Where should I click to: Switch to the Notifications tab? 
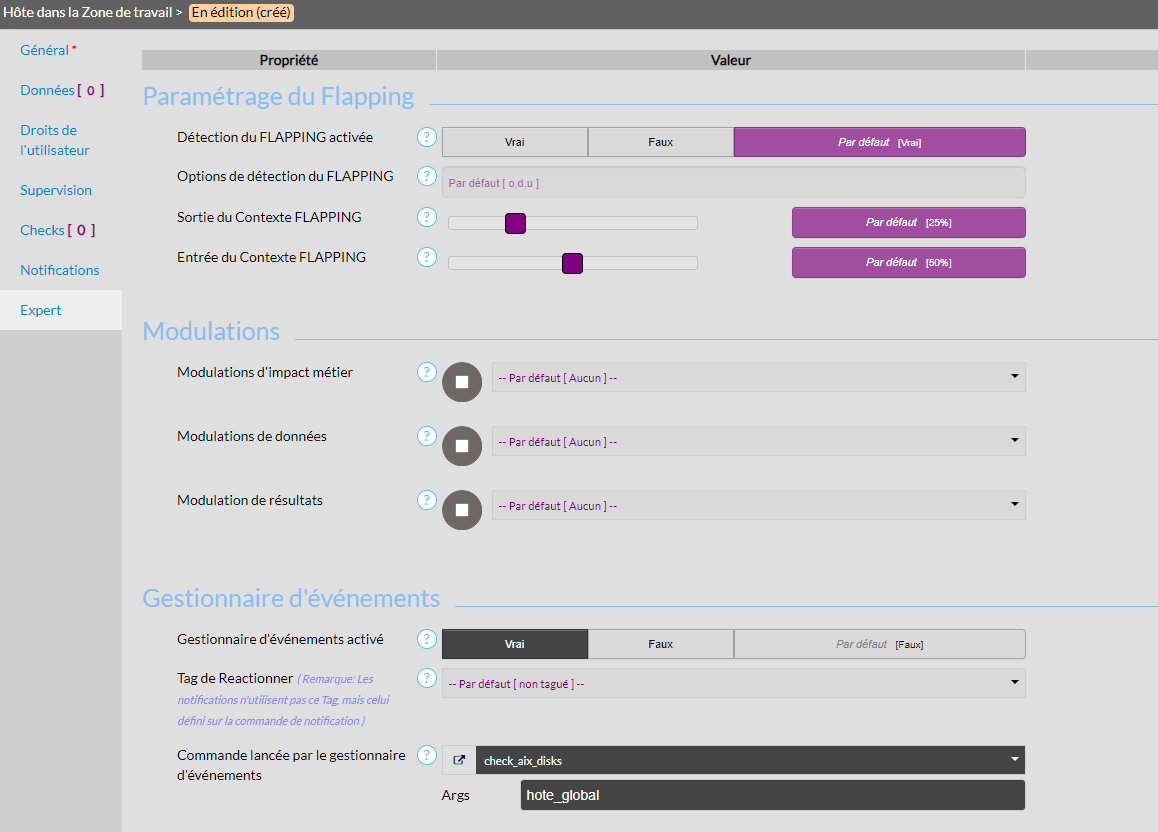(x=60, y=270)
